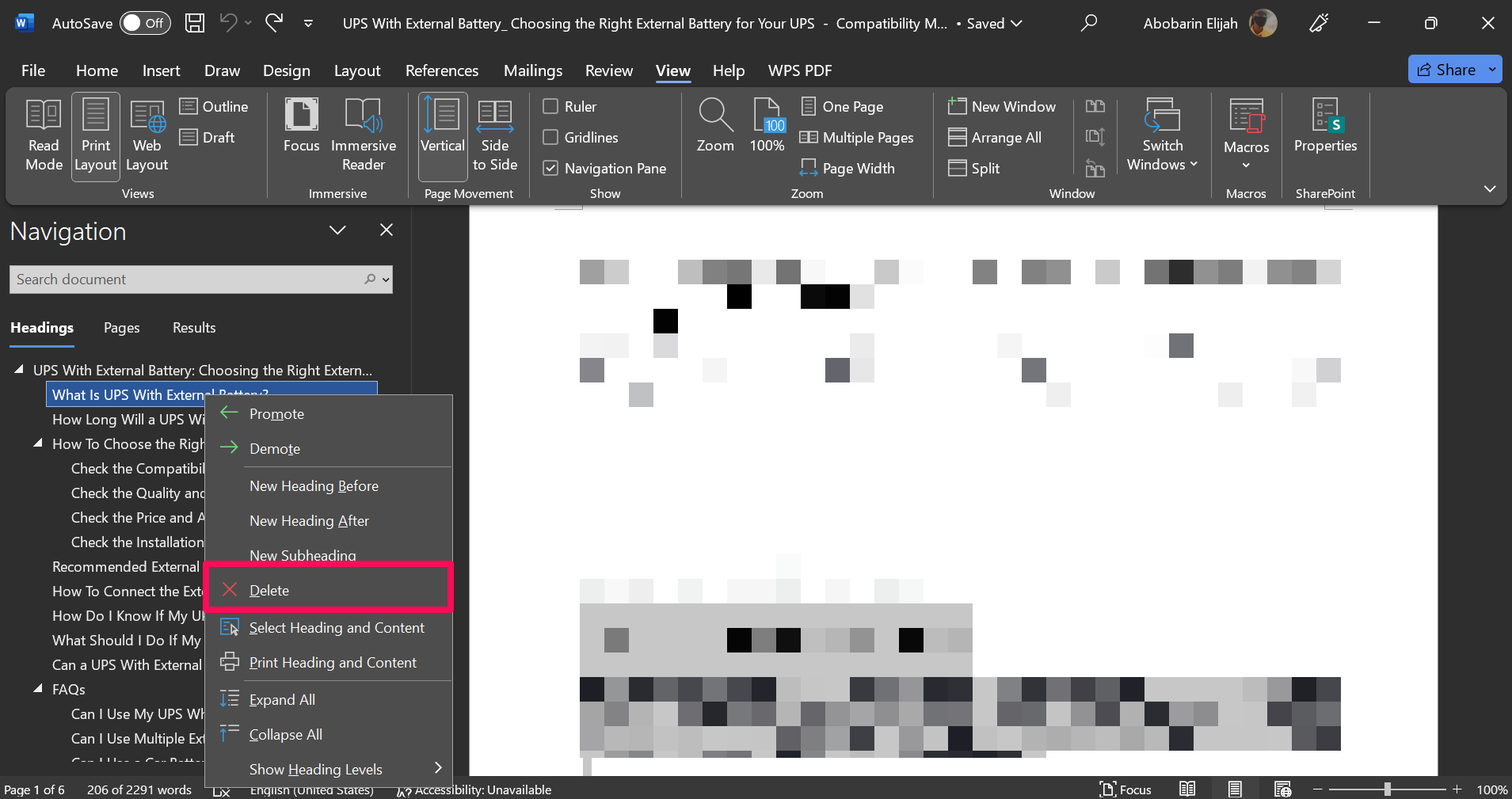This screenshot has height=799, width=1512.
Task: Open the Zoom dialog
Action: (x=715, y=127)
